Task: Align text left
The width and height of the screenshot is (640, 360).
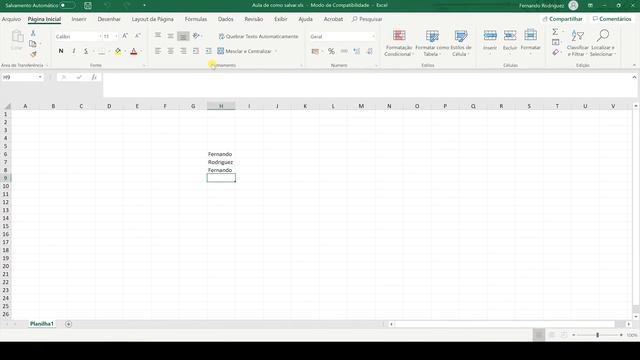Action: [x=158, y=51]
